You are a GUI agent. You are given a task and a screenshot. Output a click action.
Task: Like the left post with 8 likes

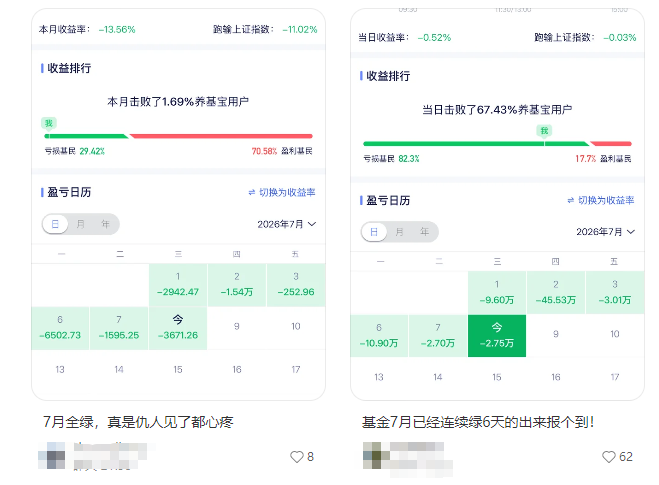tap(297, 457)
